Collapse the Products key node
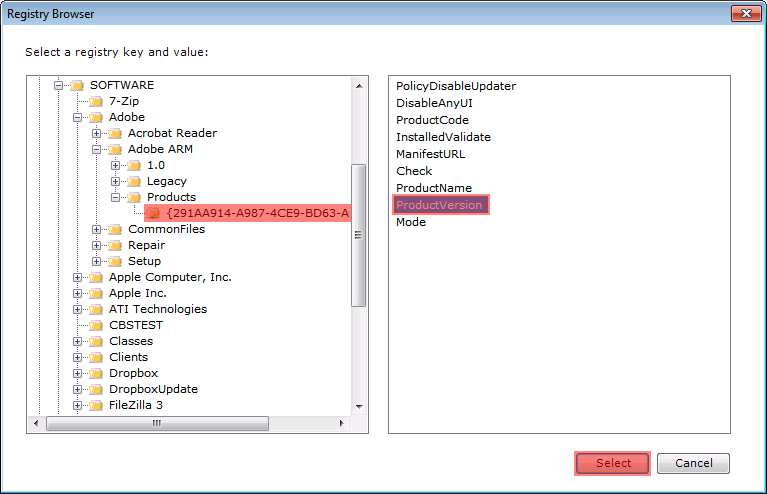The height and width of the screenshot is (494, 767). (115, 198)
